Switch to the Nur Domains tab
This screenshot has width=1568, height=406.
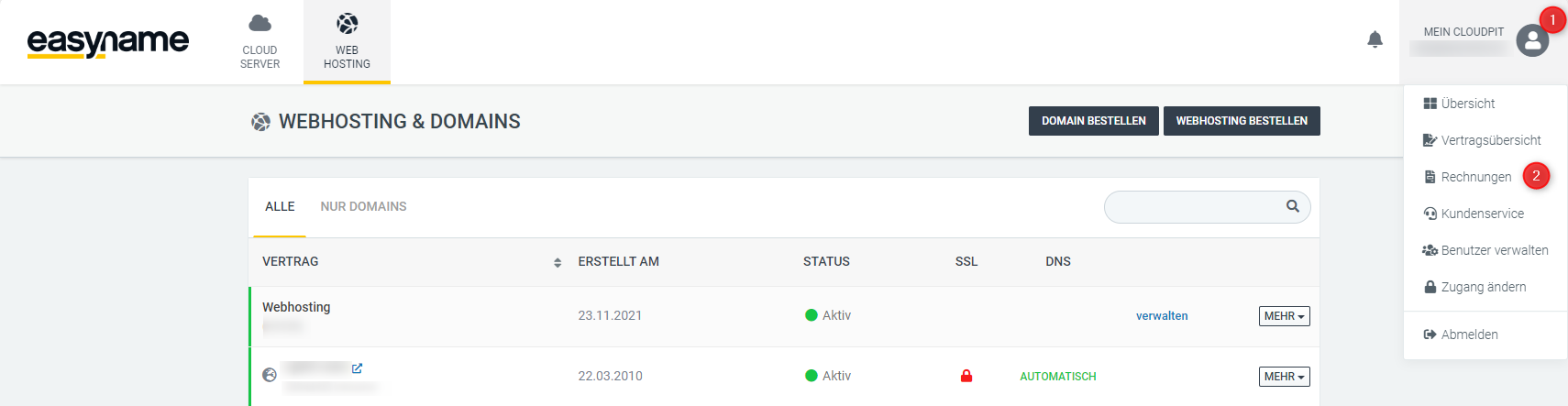(363, 207)
